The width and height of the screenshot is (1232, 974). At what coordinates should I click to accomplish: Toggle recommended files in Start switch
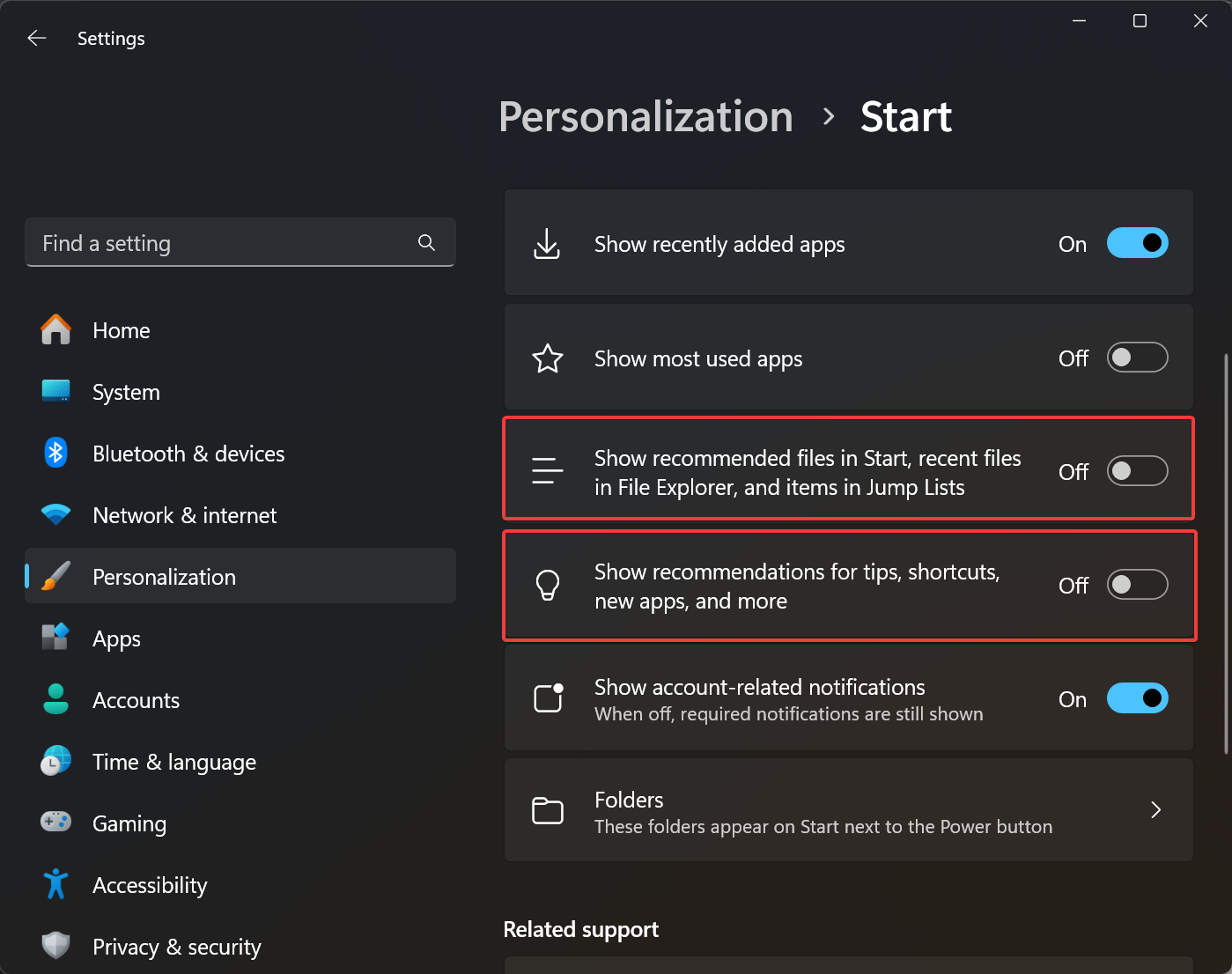click(x=1137, y=471)
